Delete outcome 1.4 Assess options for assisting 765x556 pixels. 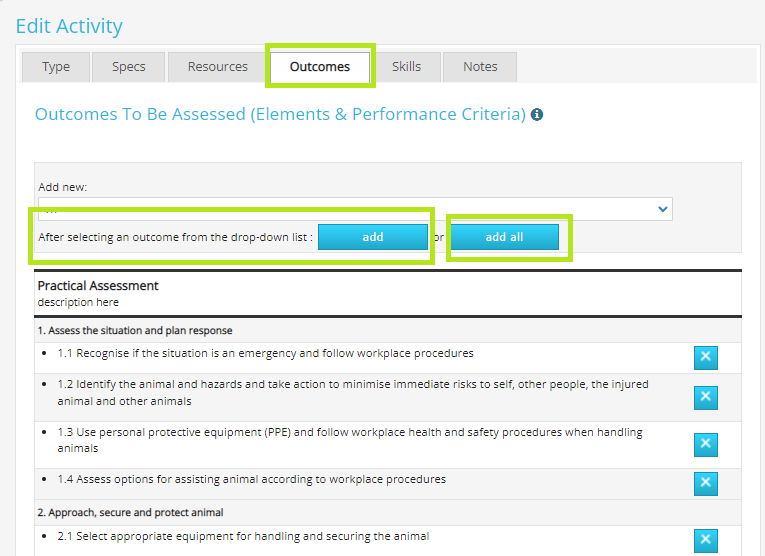[705, 484]
